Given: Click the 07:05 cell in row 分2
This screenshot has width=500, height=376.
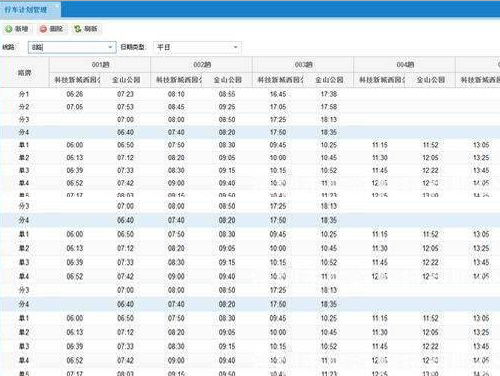Looking at the screenshot, I should click(75, 107).
